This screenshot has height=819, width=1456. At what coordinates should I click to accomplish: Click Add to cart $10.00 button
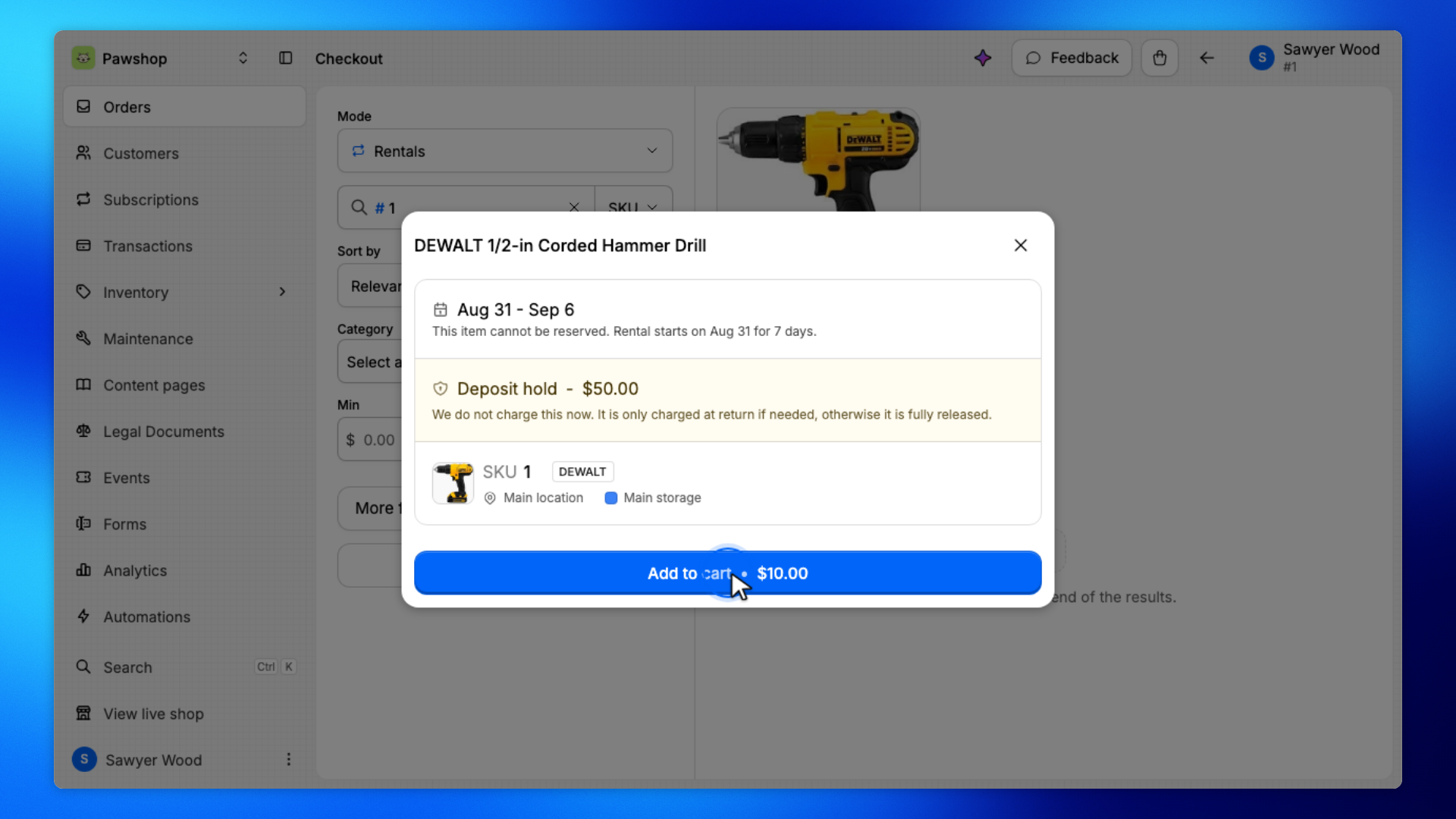728,573
